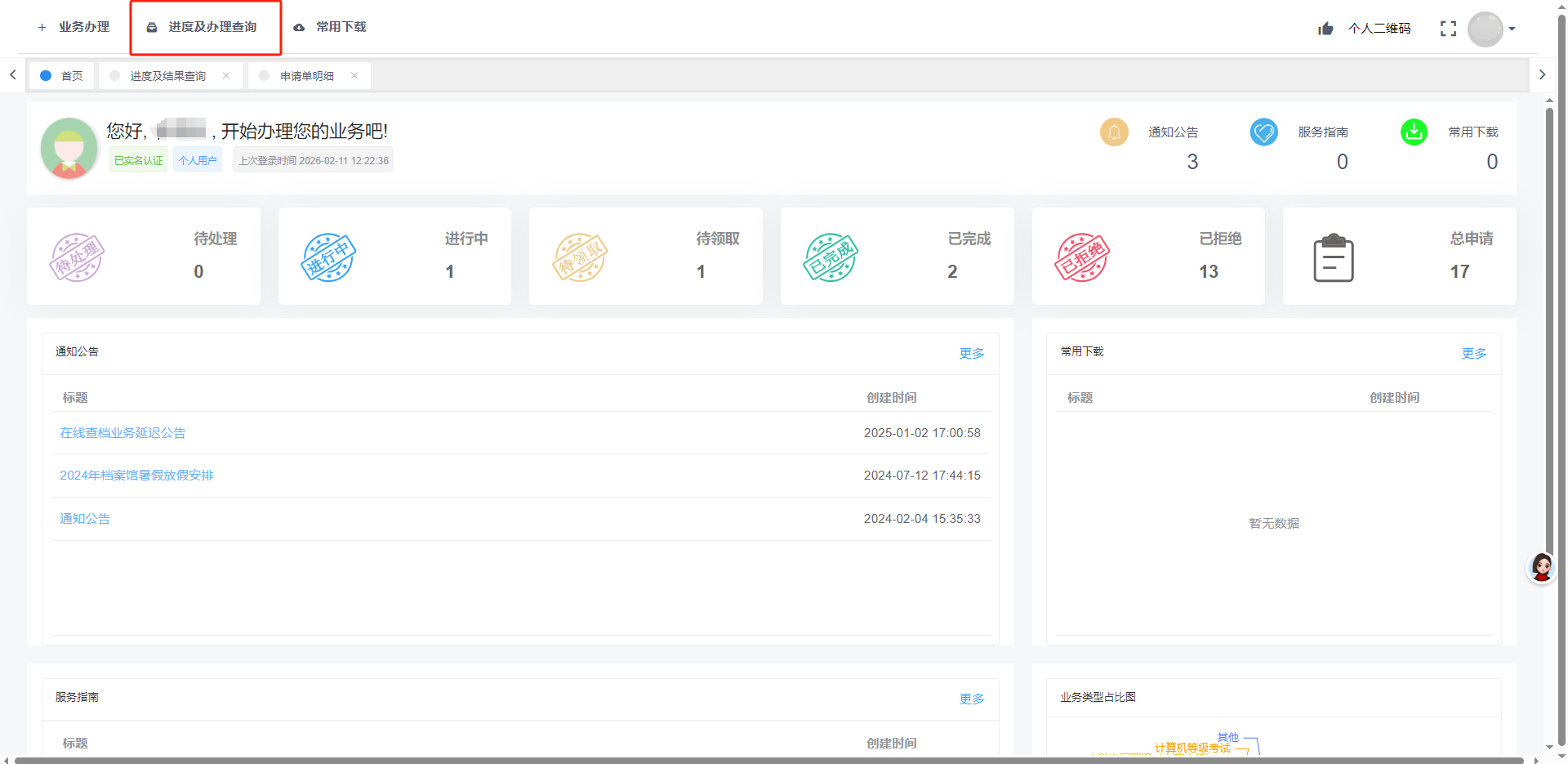Screen dimensions: 1568x764
Task: Click the cloud icon beside 常用下载 menu
Action: pyautogui.click(x=299, y=28)
